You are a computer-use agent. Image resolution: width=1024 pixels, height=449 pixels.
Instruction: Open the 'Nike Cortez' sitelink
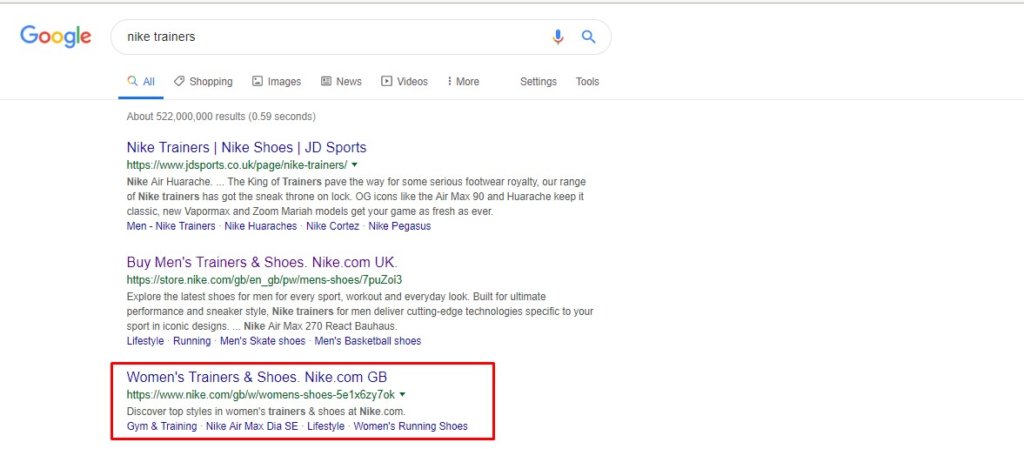tap(332, 226)
